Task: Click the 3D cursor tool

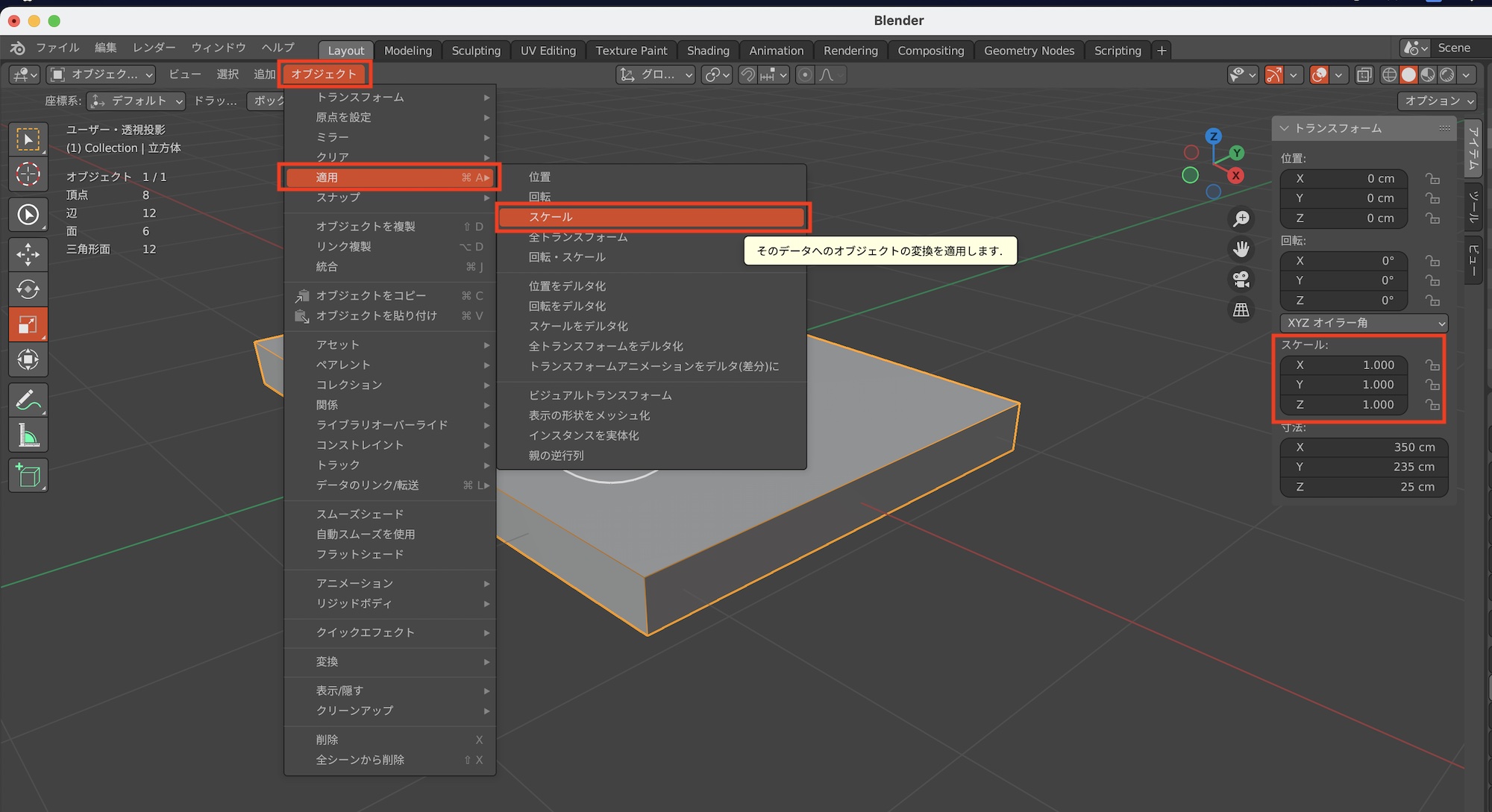Action: point(28,174)
